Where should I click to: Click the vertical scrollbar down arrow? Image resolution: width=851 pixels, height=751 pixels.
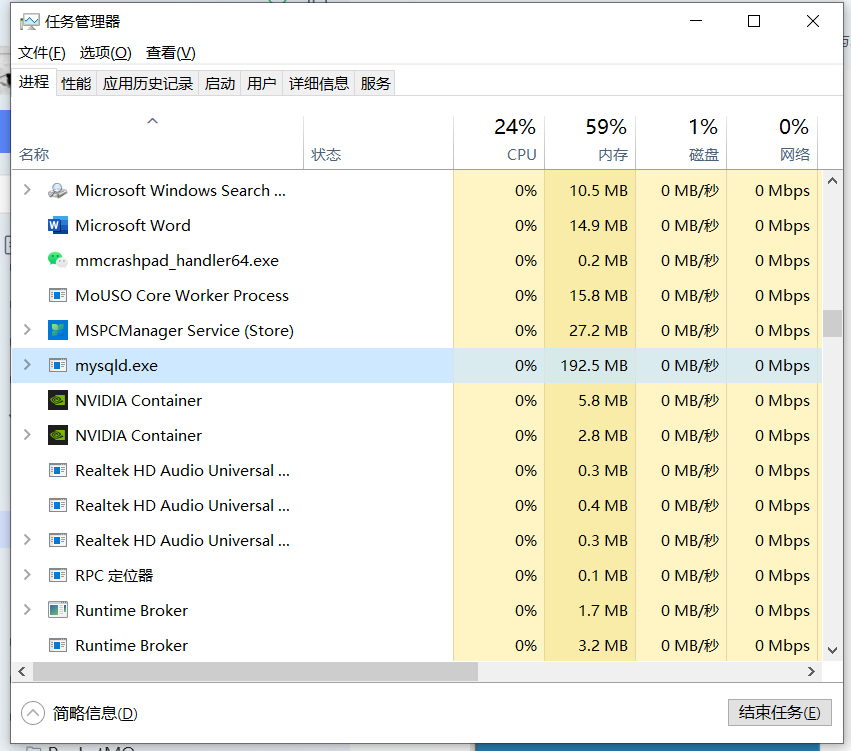pos(832,650)
